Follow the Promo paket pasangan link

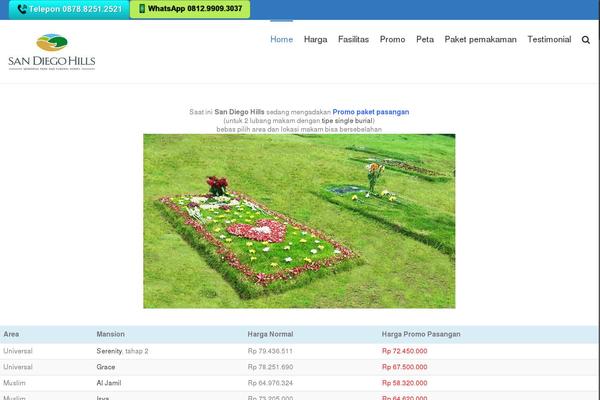click(x=371, y=112)
